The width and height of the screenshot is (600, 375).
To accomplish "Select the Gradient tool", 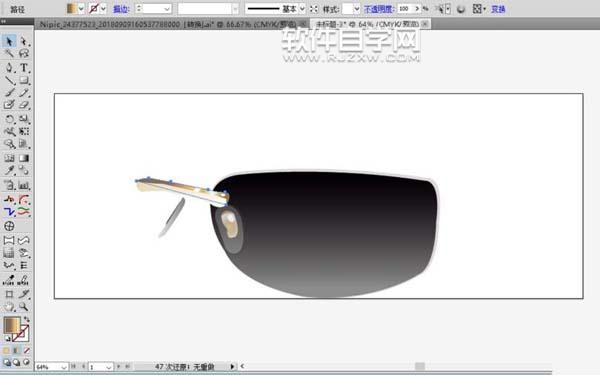I will pos(24,158).
